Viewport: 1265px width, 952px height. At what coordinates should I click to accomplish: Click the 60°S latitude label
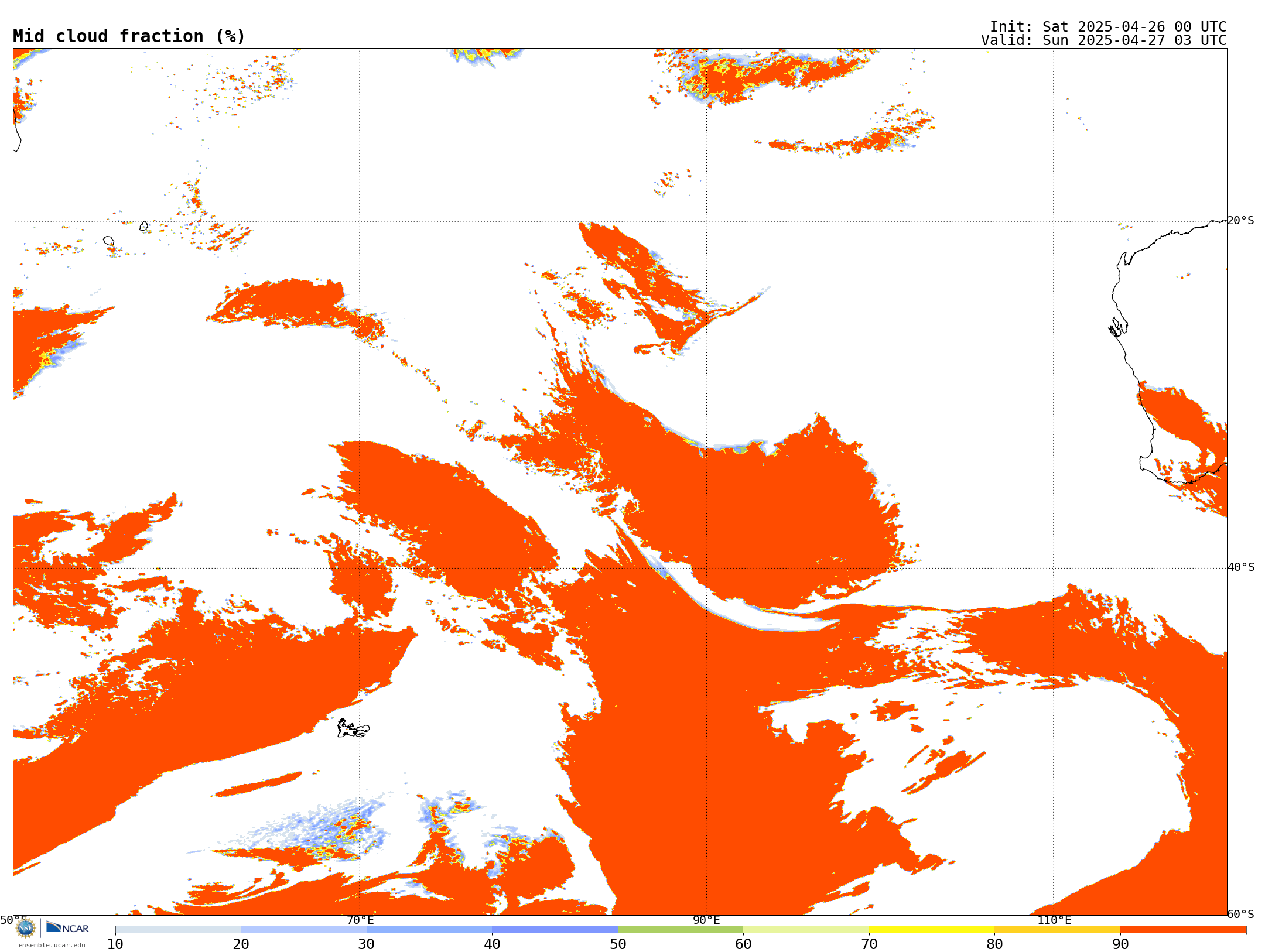pos(1241,914)
